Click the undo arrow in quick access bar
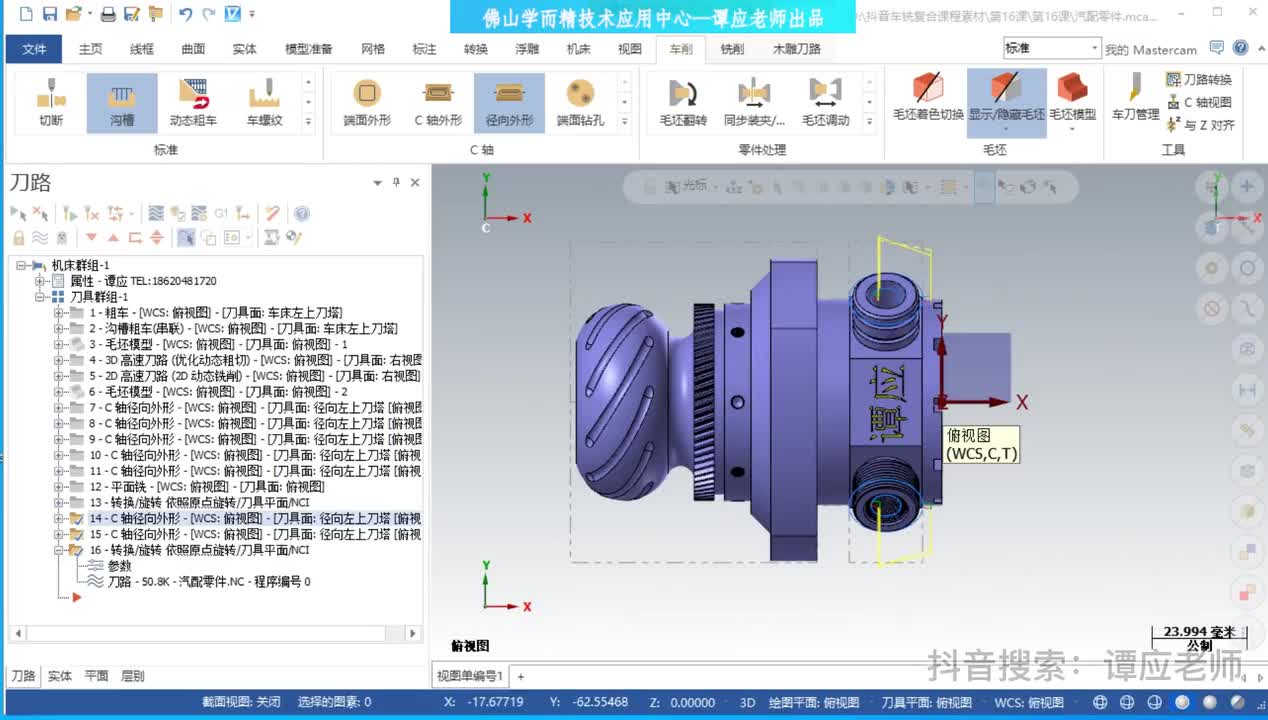The image size is (1268, 720). click(185, 14)
